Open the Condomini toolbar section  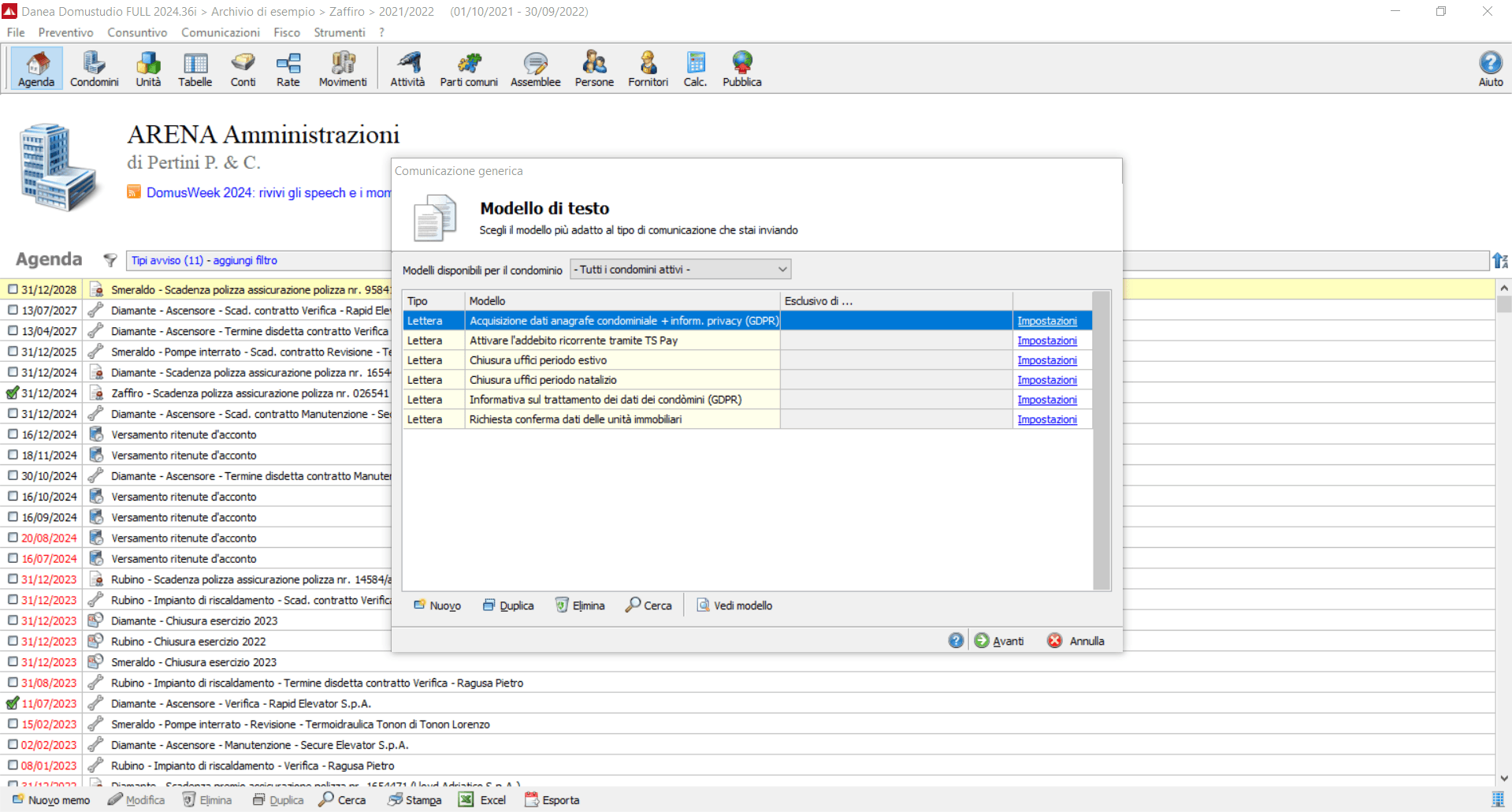click(x=94, y=69)
